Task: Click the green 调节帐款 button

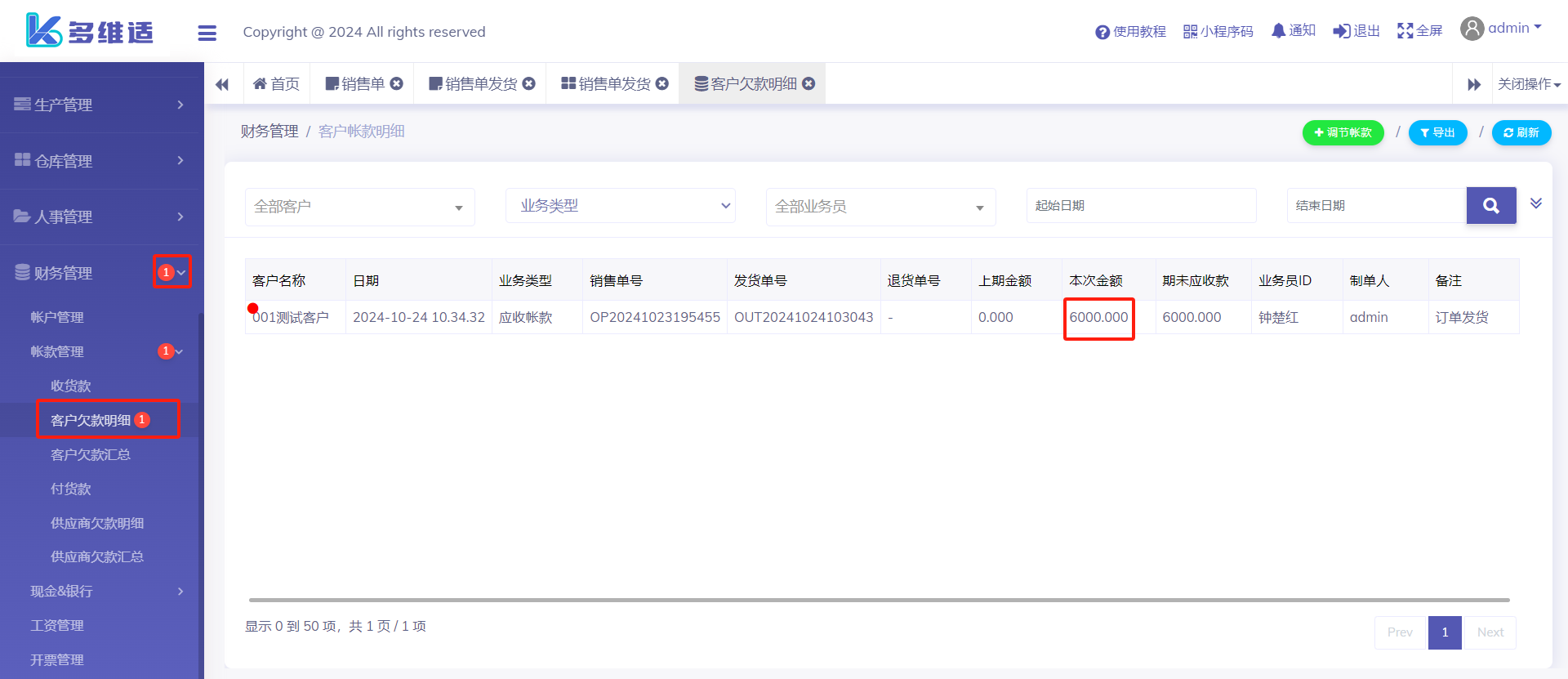Action: 1343,132
